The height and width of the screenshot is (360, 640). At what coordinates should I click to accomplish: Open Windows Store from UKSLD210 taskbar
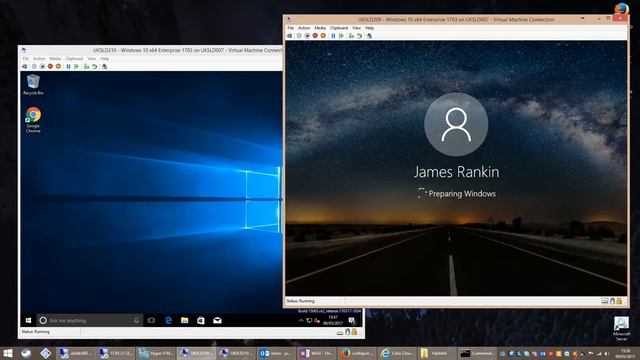(x=201, y=320)
